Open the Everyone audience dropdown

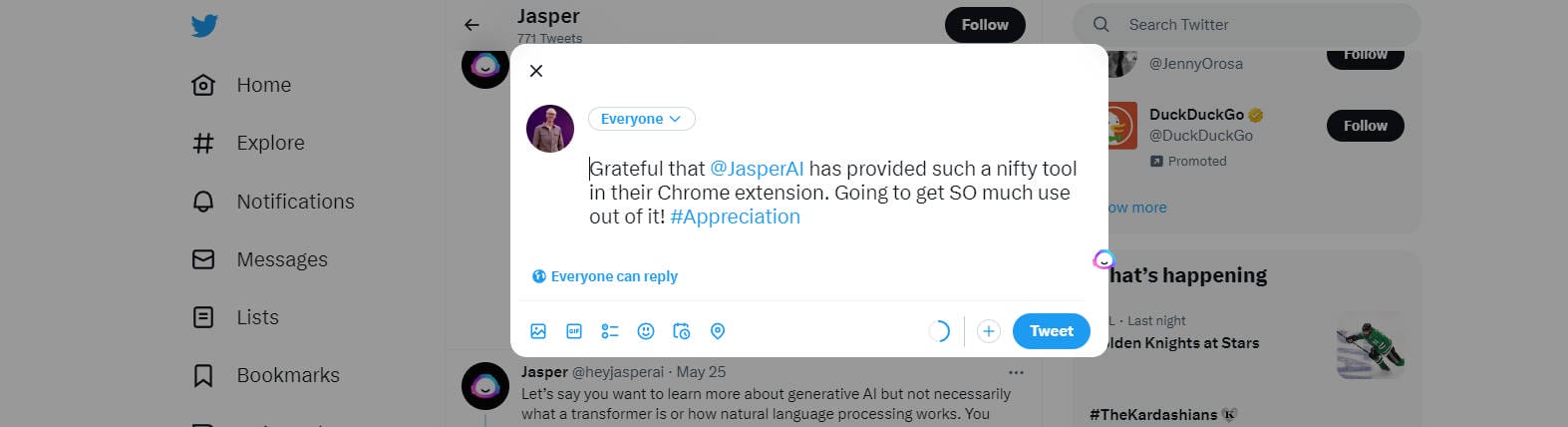tap(641, 119)
